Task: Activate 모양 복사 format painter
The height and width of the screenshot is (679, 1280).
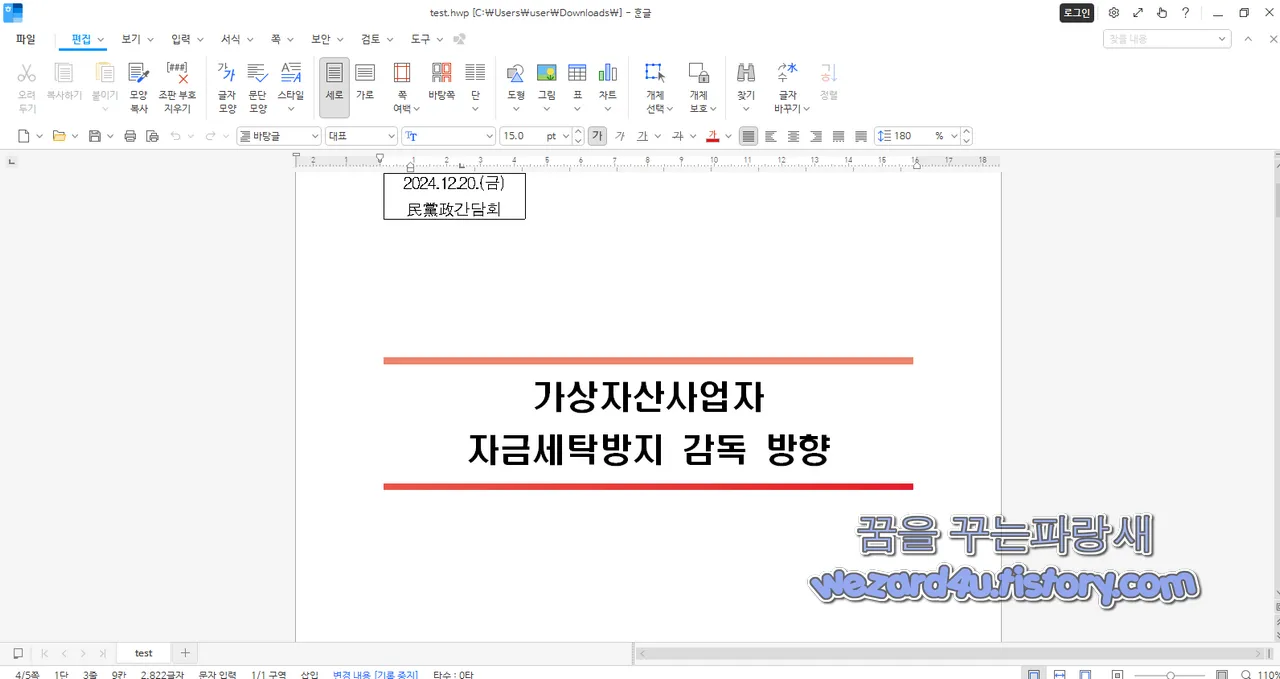Action: 139,85
